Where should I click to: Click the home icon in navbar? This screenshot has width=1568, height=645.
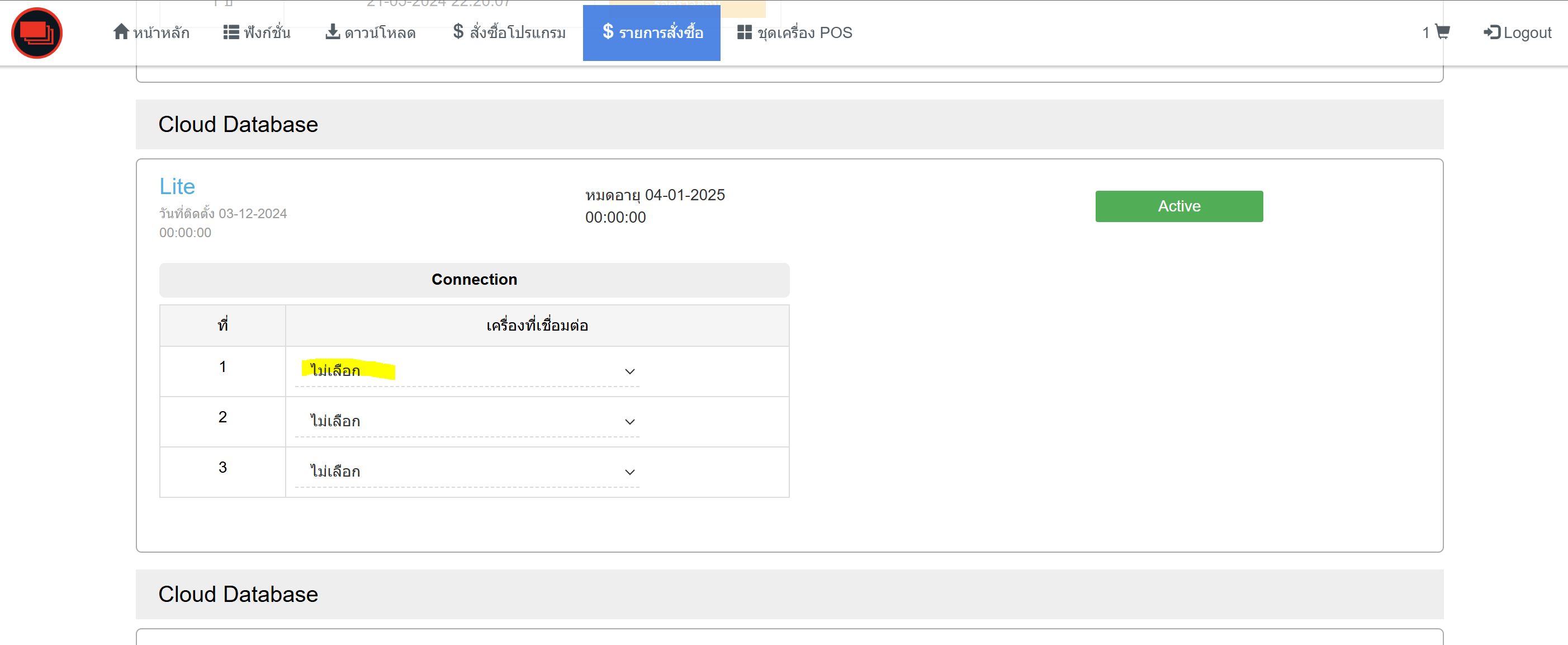pyautogui.click(x=121, y=32)
